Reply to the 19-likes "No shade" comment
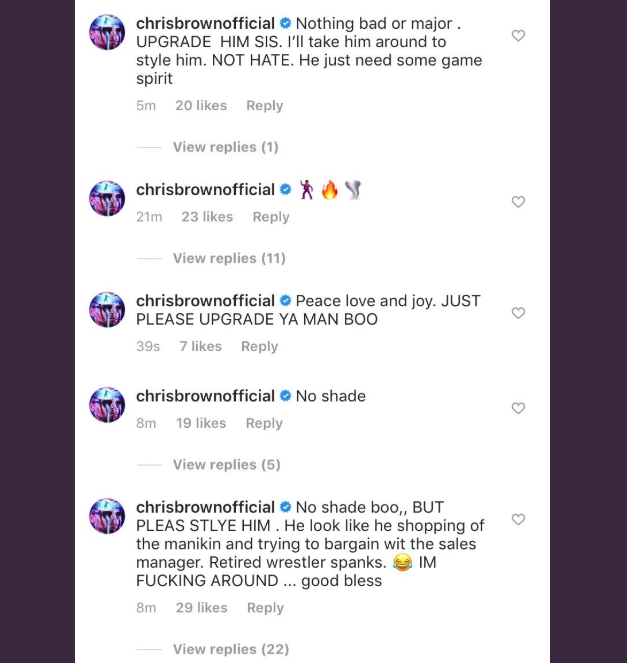This screenshot has width=627, height=663. tap(264, 423)
